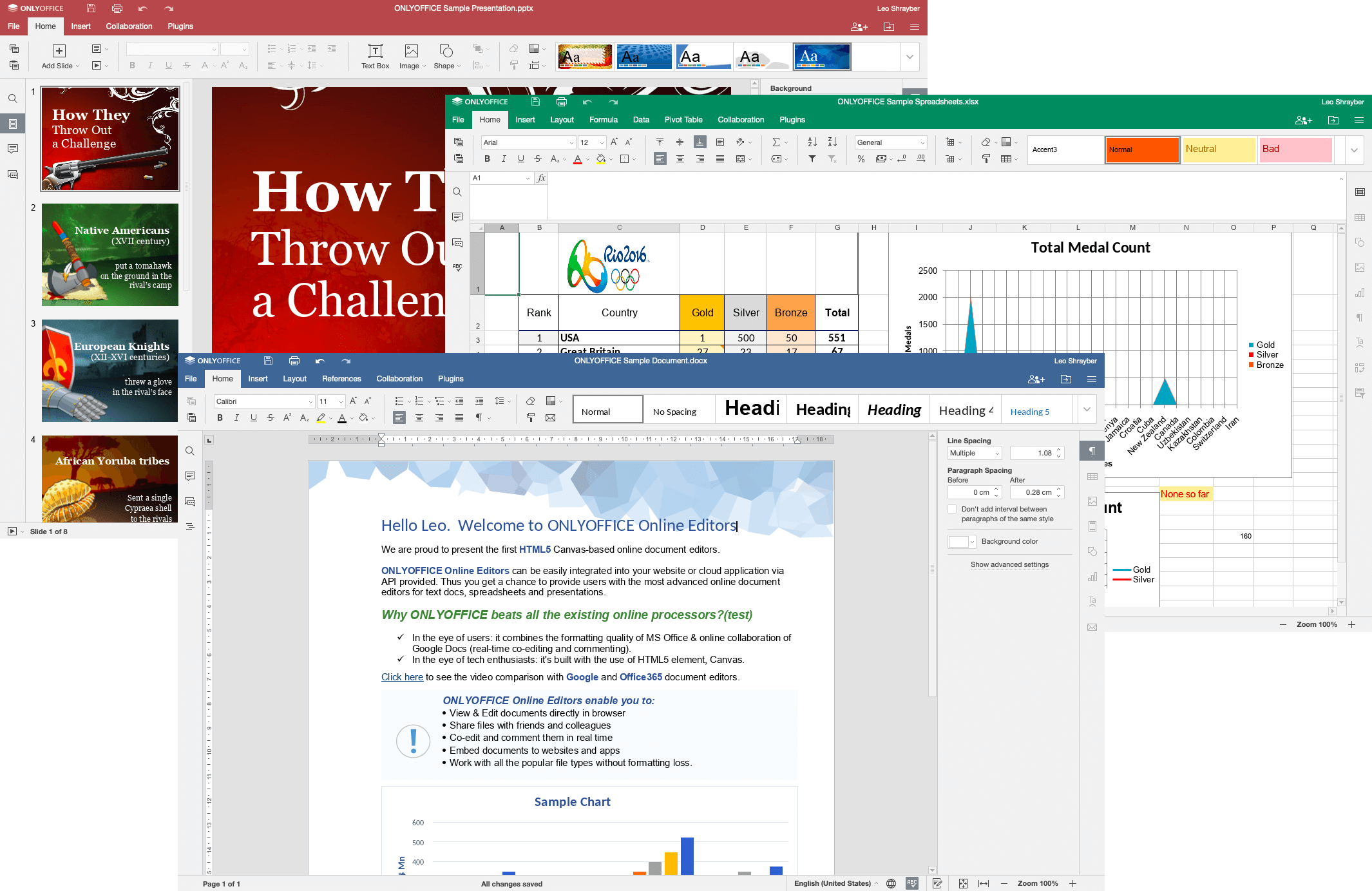This screenshot has width=1372, height=891.
Task: Open Arial font dropdown in spreadsheet
Action: point(571,143)
